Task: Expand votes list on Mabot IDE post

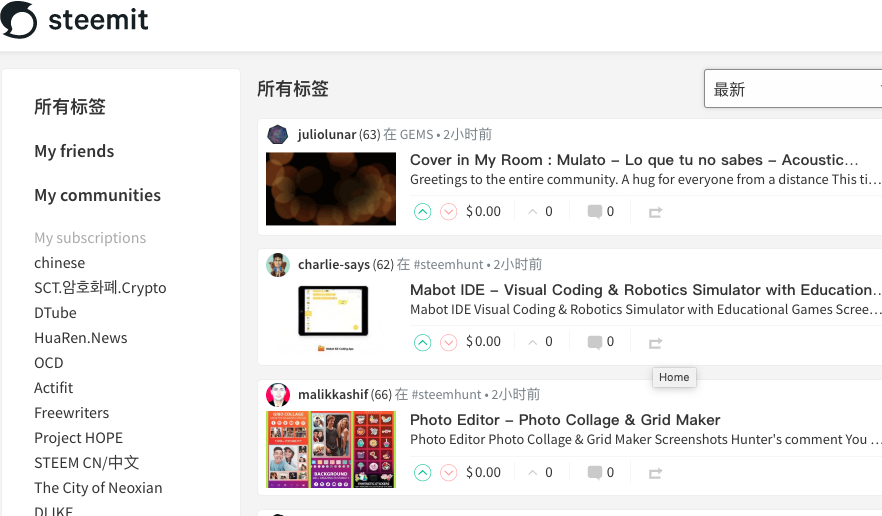Action: [x=540, y=342]
